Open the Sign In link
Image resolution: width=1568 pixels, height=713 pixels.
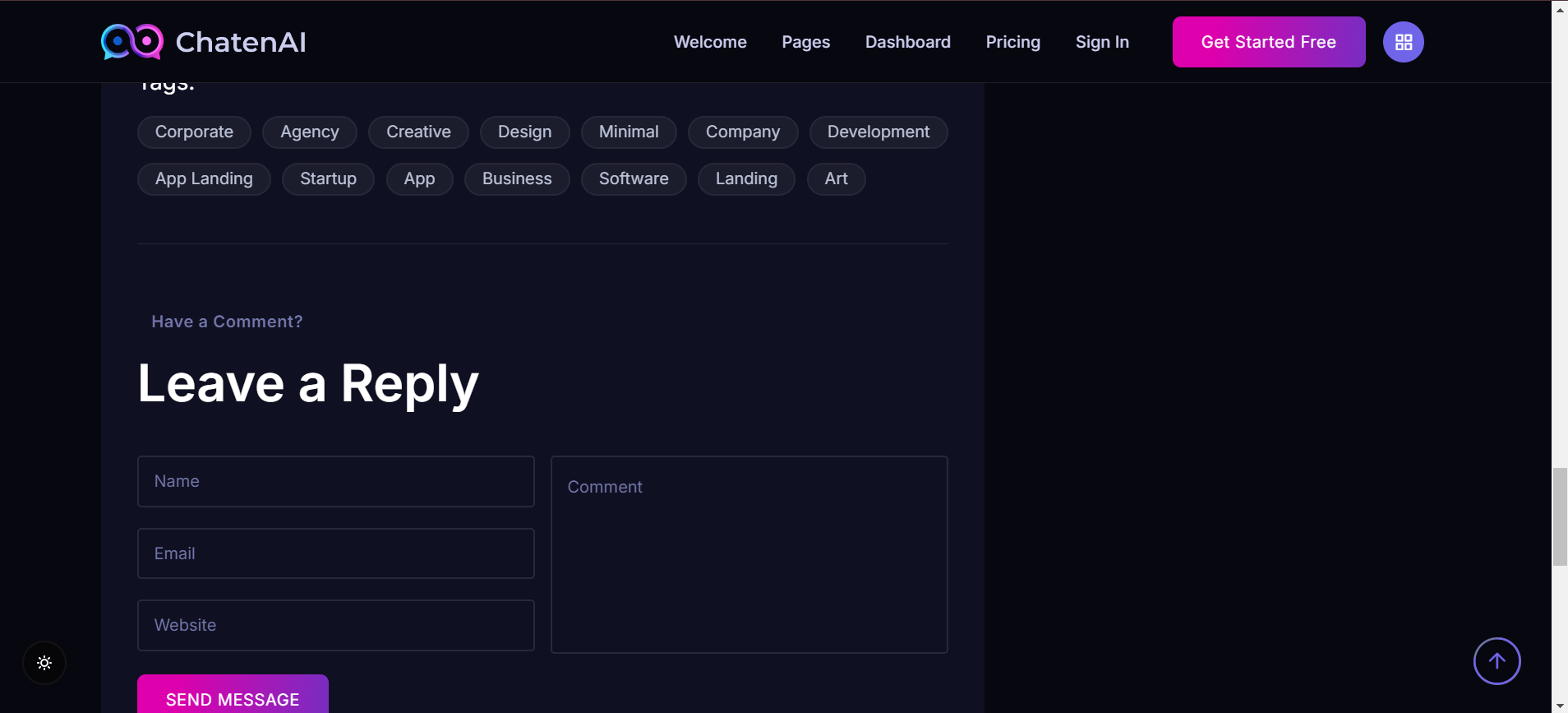(1102, 42)
